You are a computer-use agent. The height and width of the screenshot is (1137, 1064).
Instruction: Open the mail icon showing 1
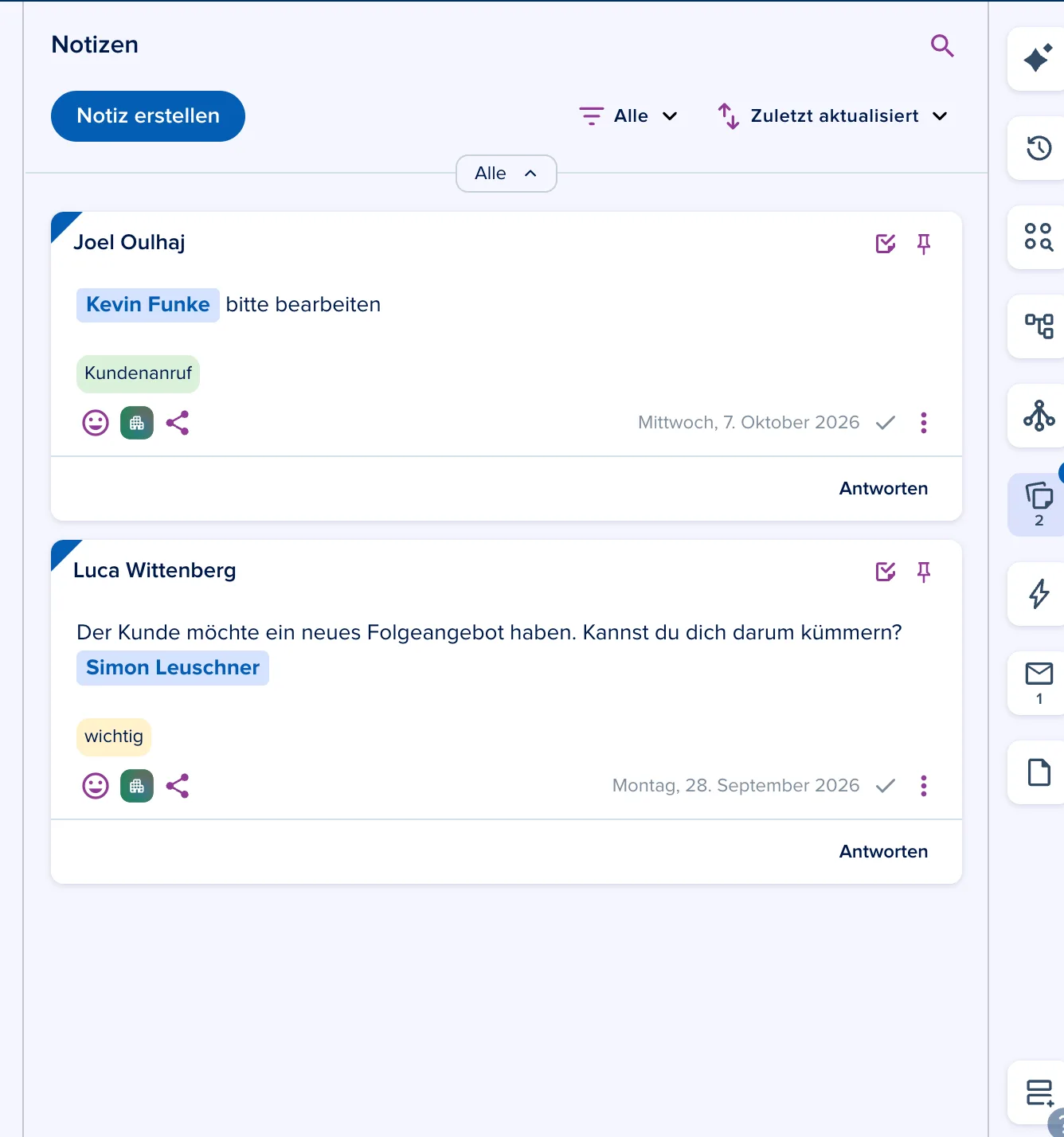[1039, 683]
